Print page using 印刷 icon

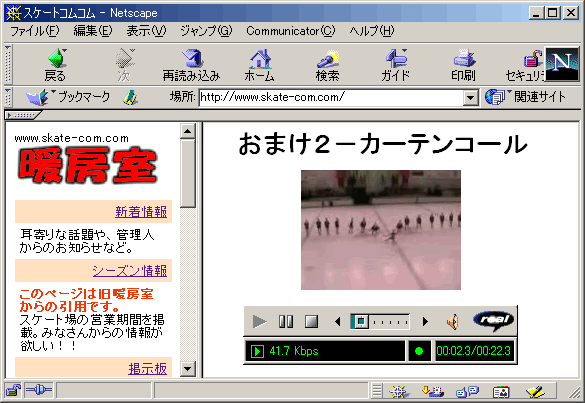[x=463, y=59]
